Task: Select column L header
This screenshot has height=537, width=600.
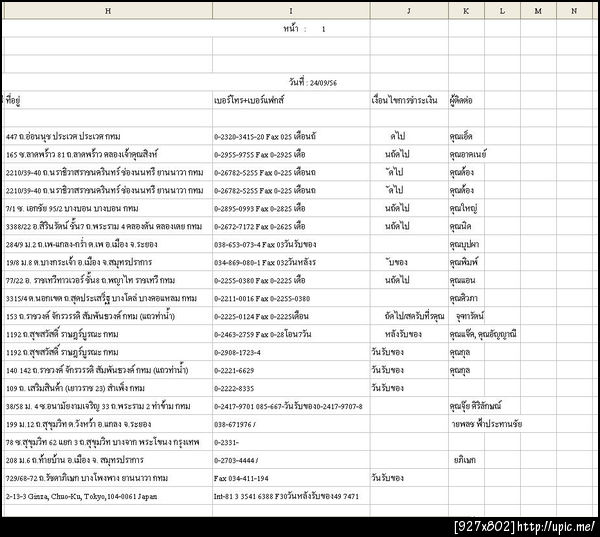Action: 502,11
